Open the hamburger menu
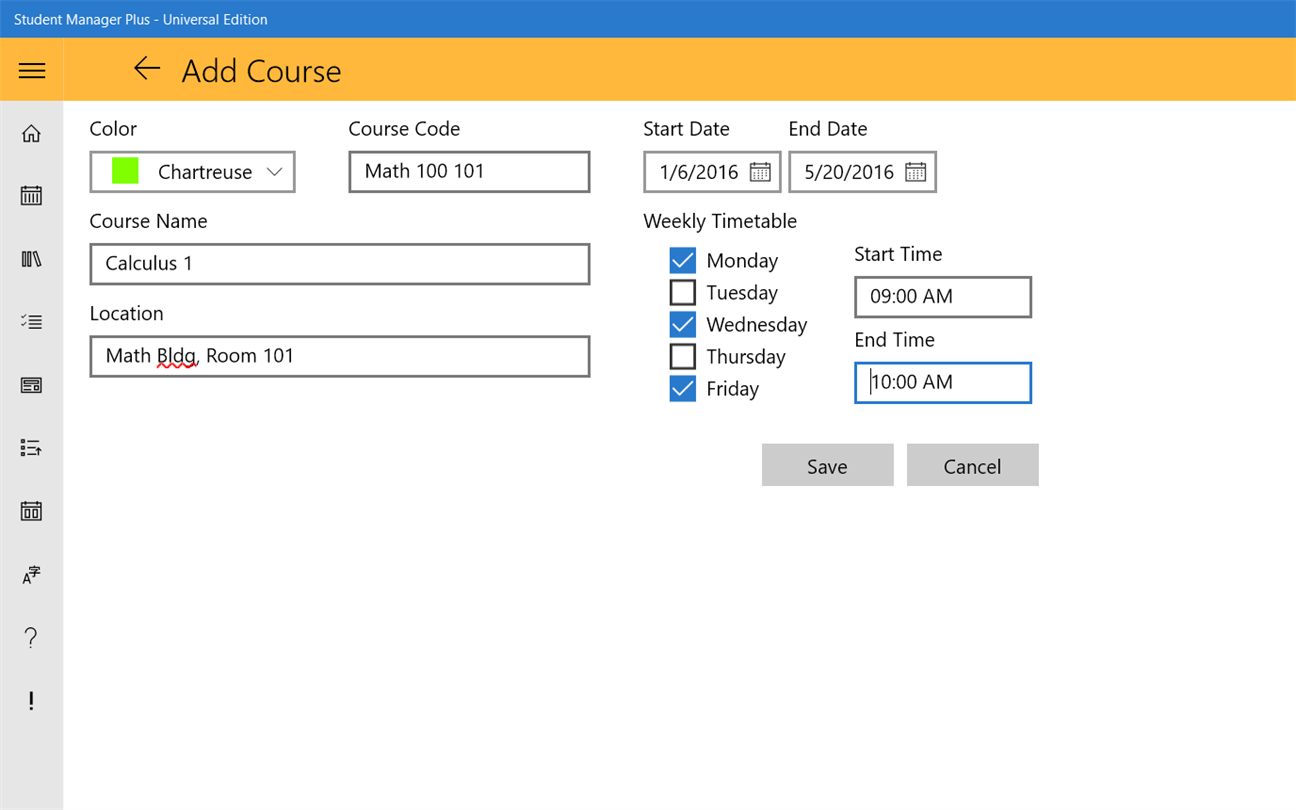This screenshot has height=810, width=1296. pos(32,70)
